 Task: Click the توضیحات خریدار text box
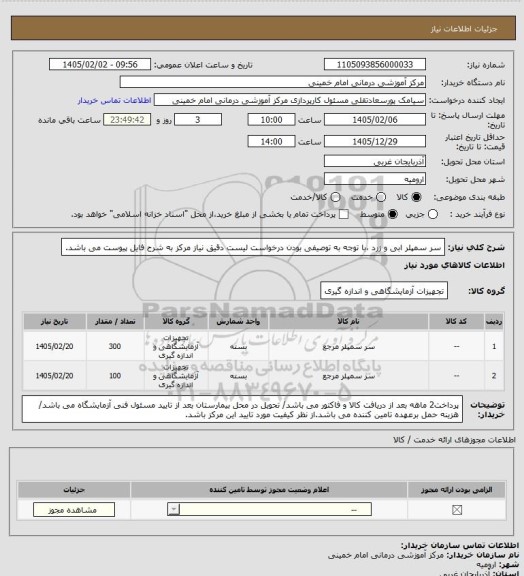[243, 409]
